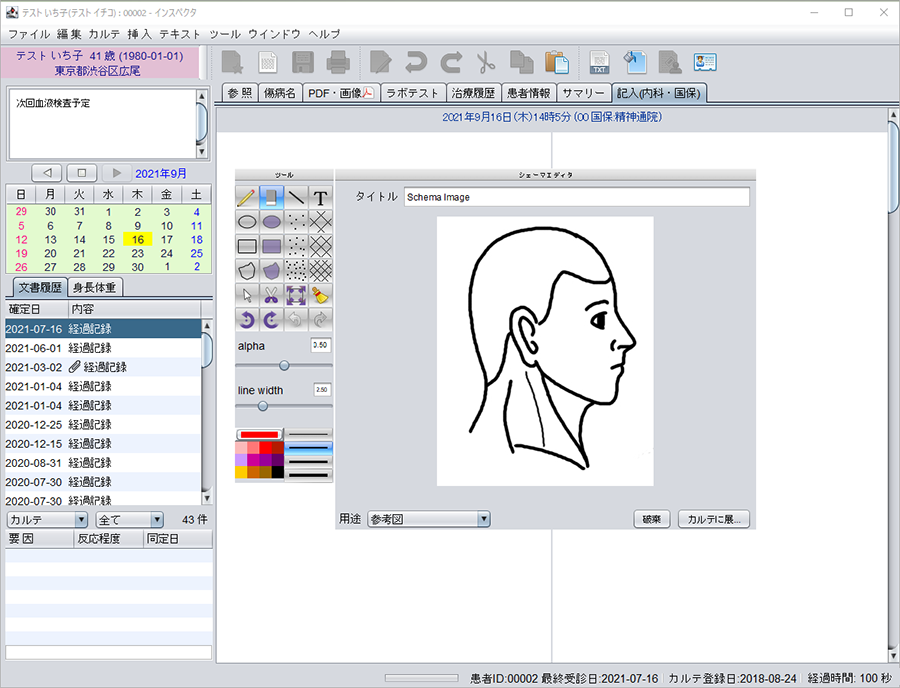Expand the 全て filter dropdown
Viewport: 900px width, 688px height.
click(129, 520)
